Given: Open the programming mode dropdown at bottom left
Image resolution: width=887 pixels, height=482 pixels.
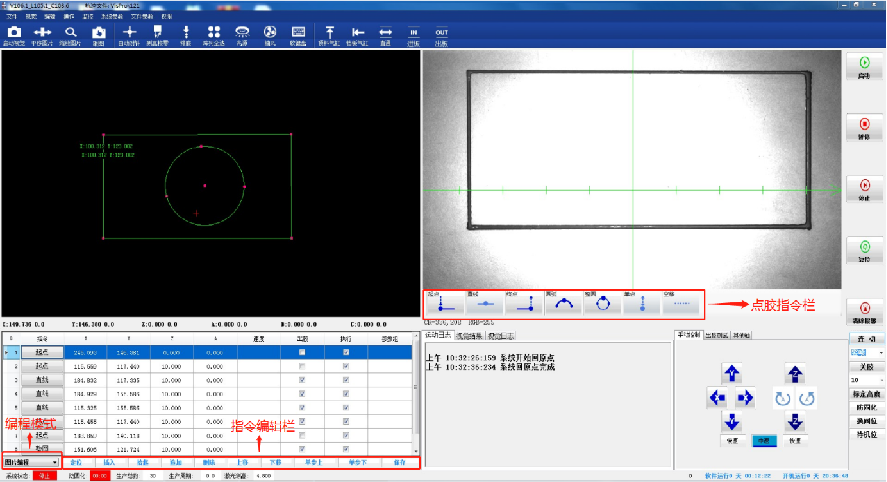Looking at the screenshot, I should (x=53, y=463).
